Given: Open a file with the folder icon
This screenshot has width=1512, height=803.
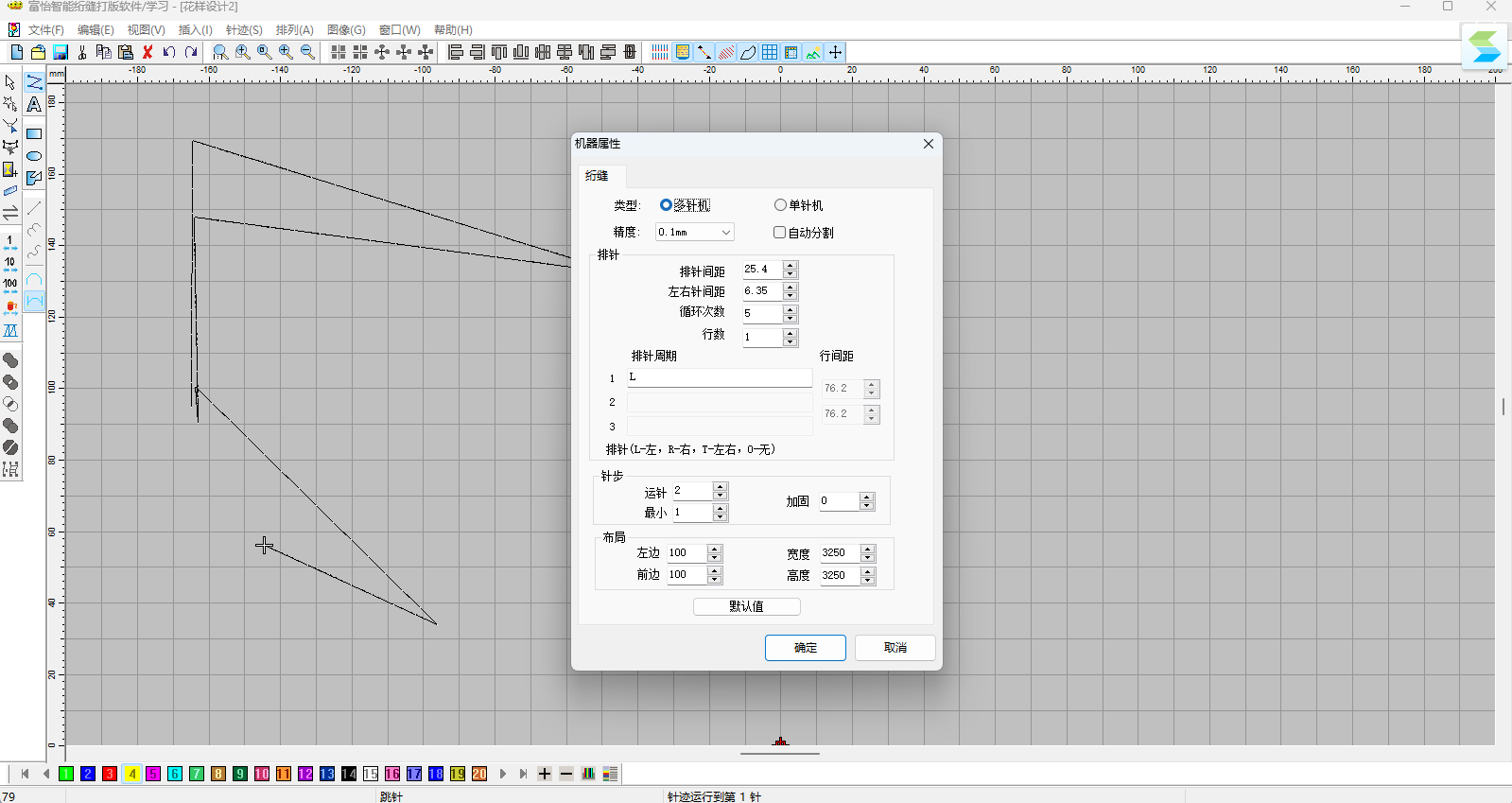Looking at the screenshot, I should 38,52.
